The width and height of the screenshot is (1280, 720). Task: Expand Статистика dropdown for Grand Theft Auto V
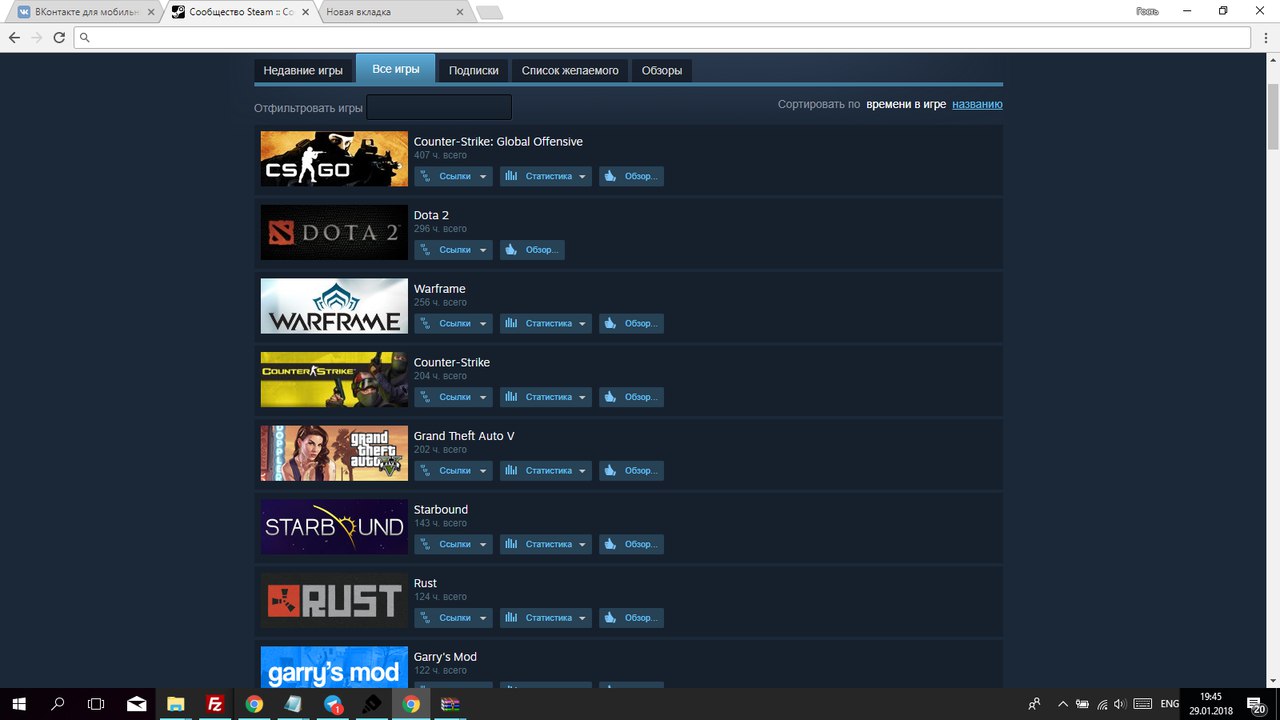pyautogui.click(x=546, y=470)
